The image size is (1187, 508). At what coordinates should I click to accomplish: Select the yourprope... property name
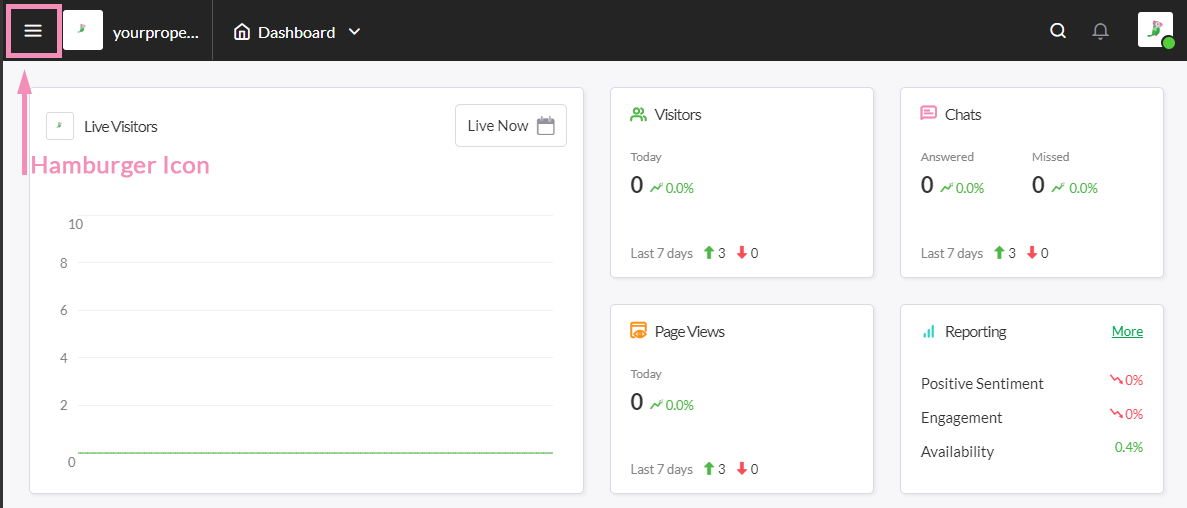[x=155, y=33]
